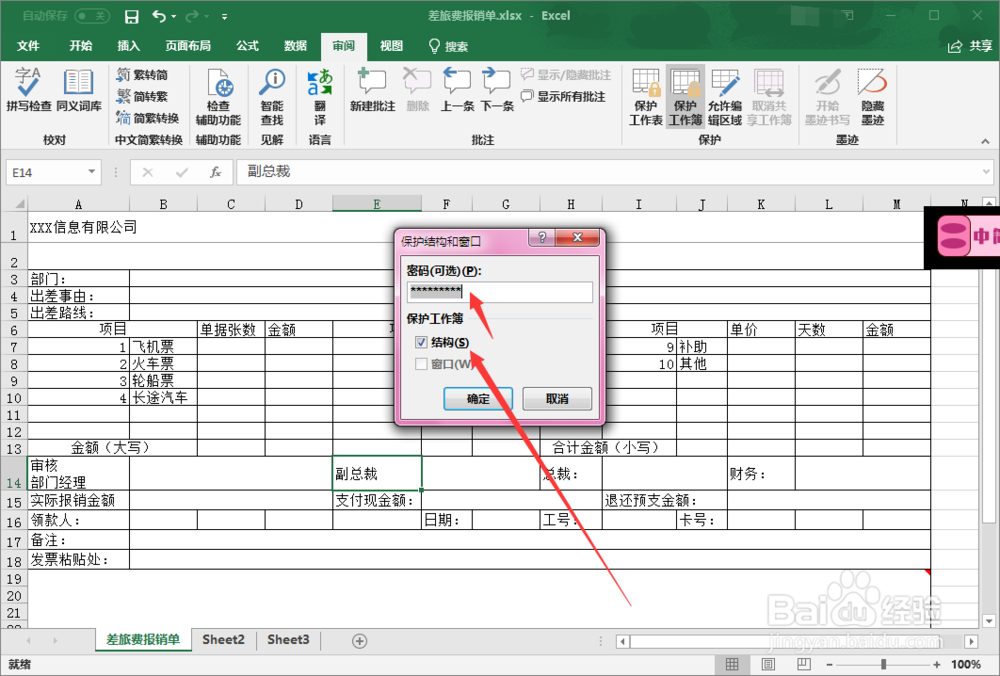Image resolution: width=1000 pixels, height=676 pixels.
Task: Confirm with the OK (确定) button
Action: pos(478,399)
